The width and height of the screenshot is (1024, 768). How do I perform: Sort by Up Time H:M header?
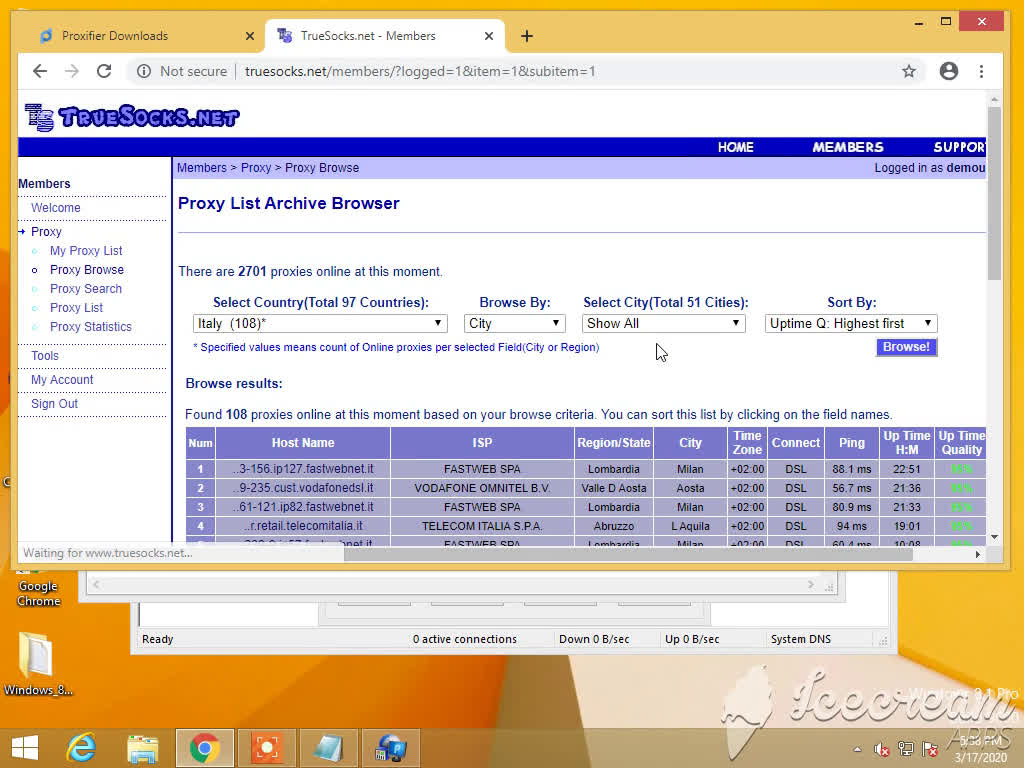click(906, 443)
